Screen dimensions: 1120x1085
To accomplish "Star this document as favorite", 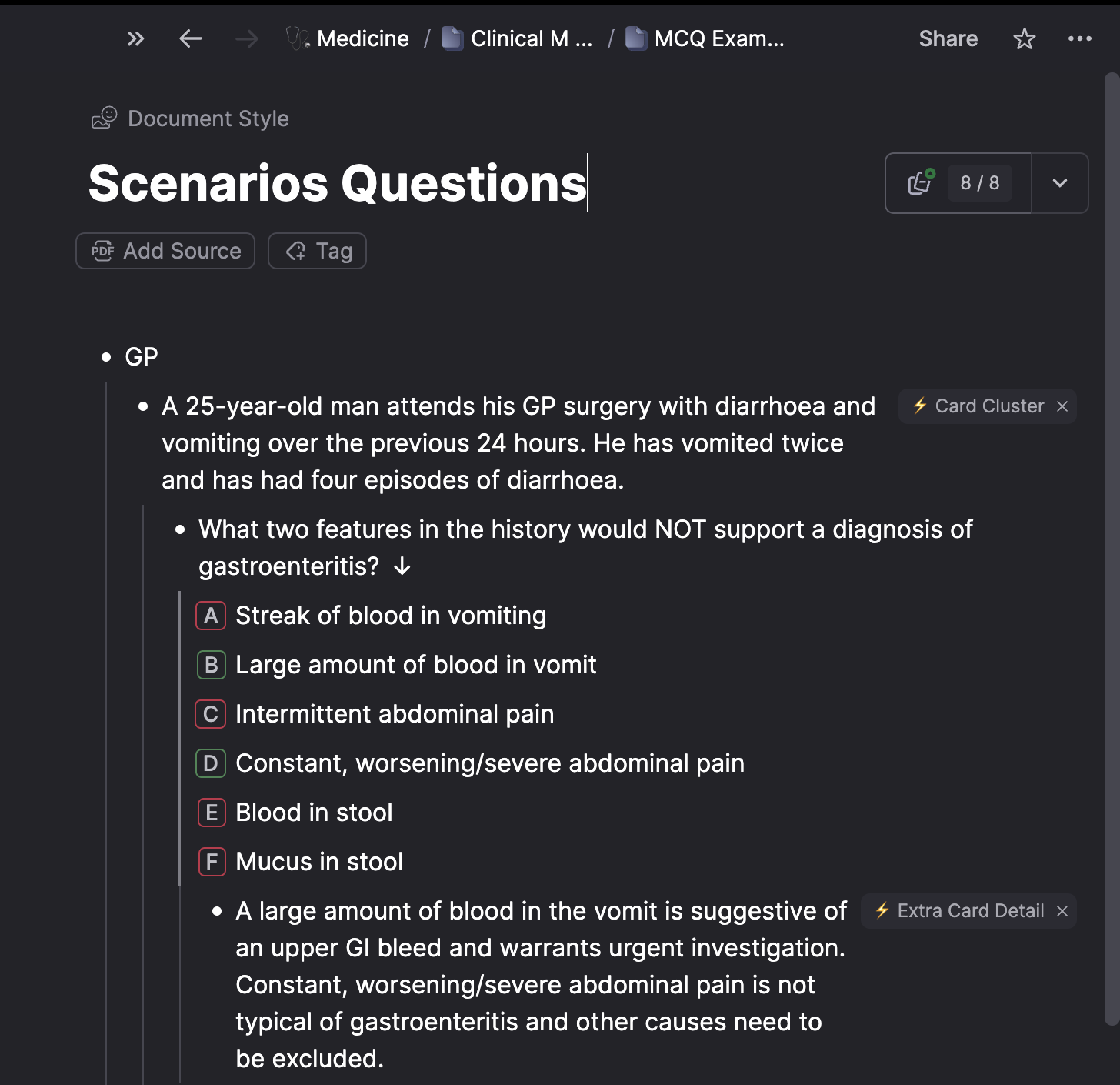I will (x=1024, y=38).
